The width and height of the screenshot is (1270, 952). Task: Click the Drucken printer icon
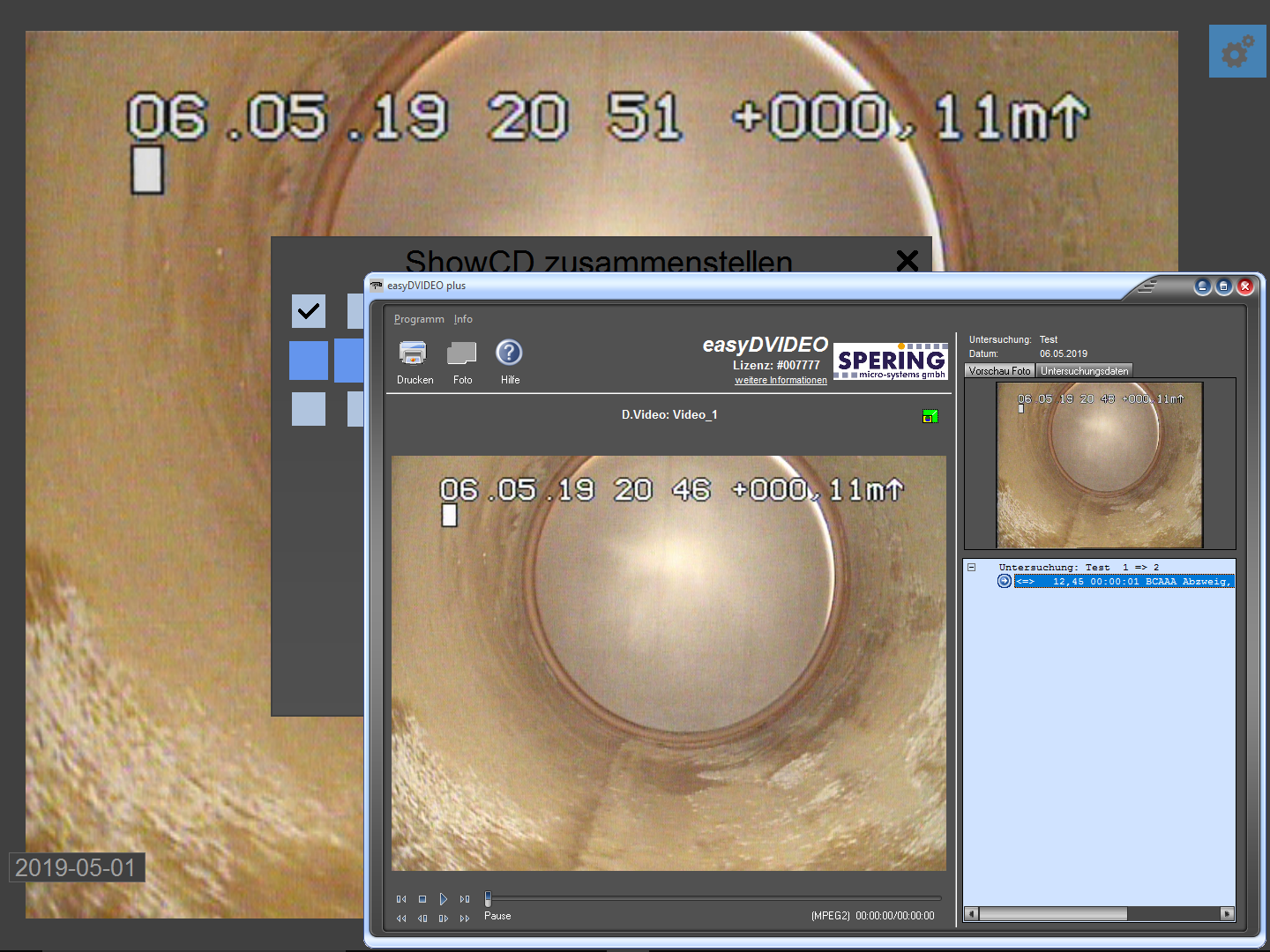click(413, 353)
